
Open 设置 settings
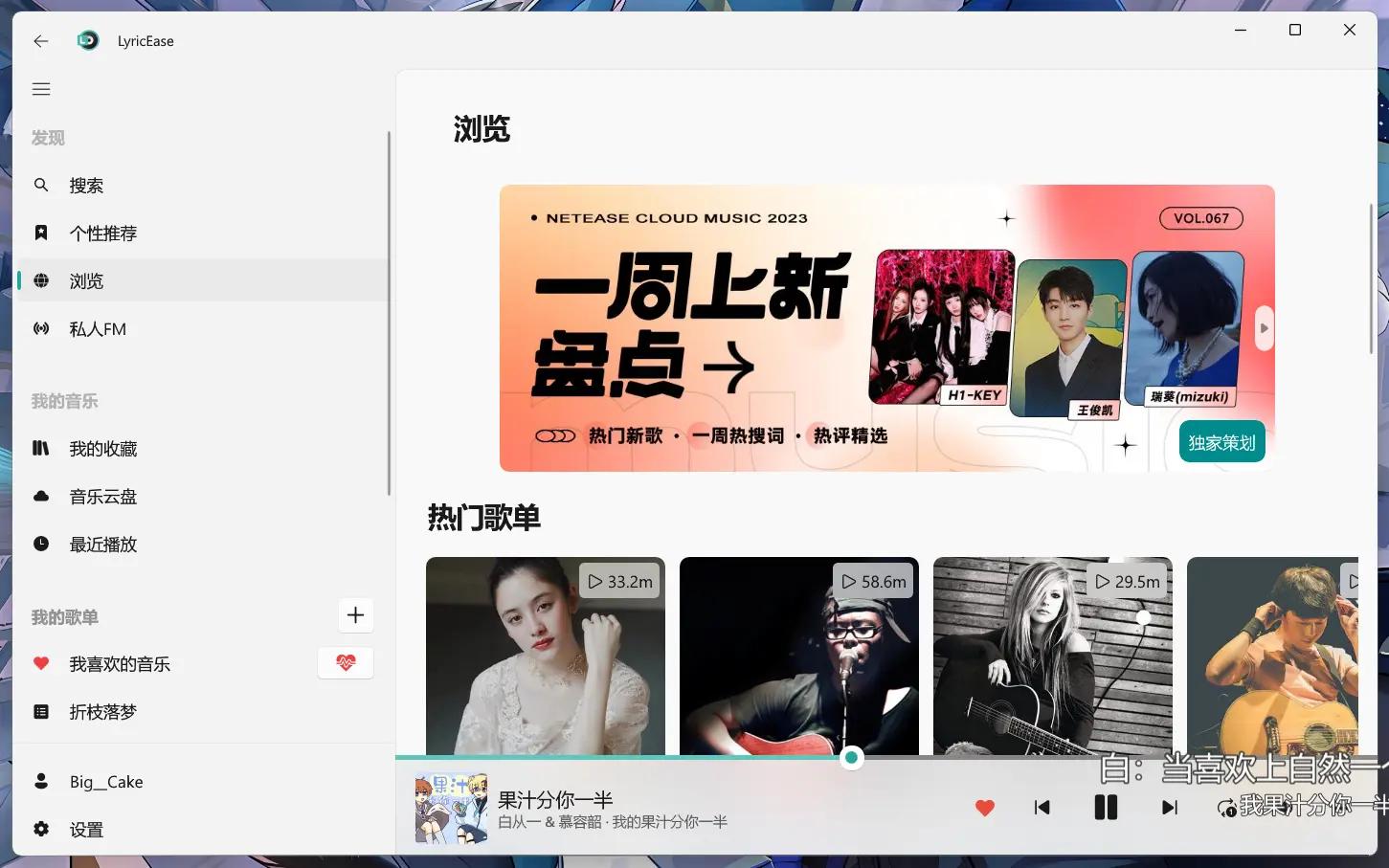(x=86, y=830)
